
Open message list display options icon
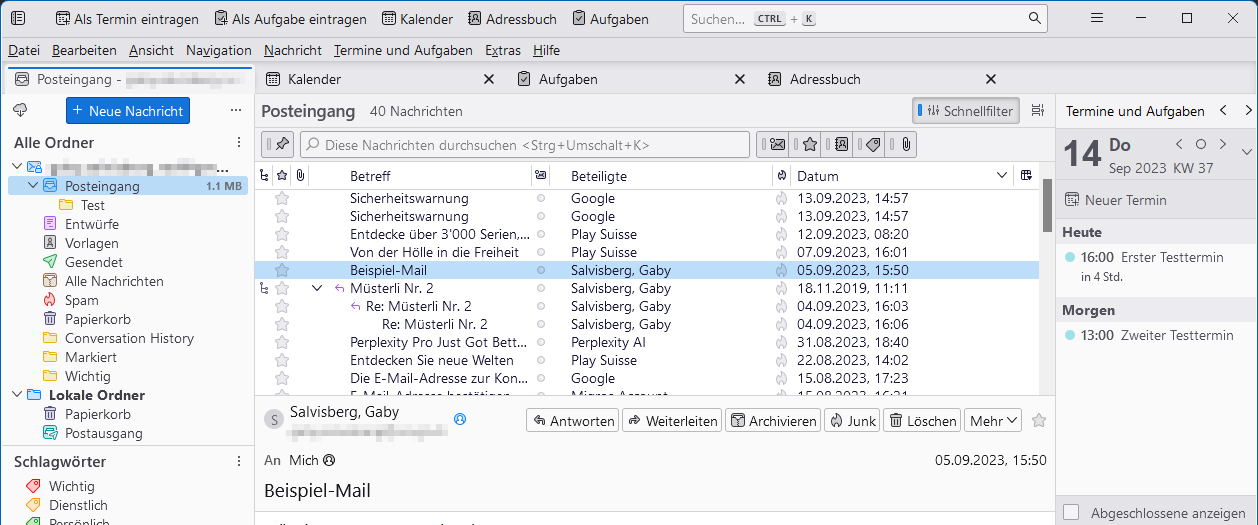(x=1038, y=111)
